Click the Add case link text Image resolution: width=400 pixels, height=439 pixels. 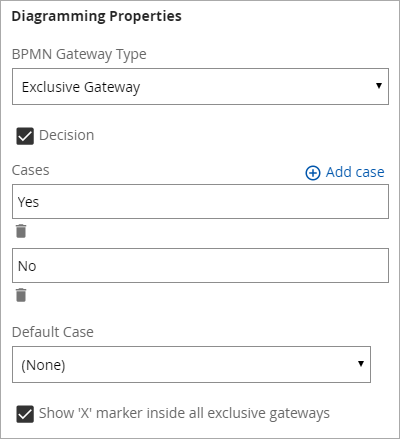355,172
